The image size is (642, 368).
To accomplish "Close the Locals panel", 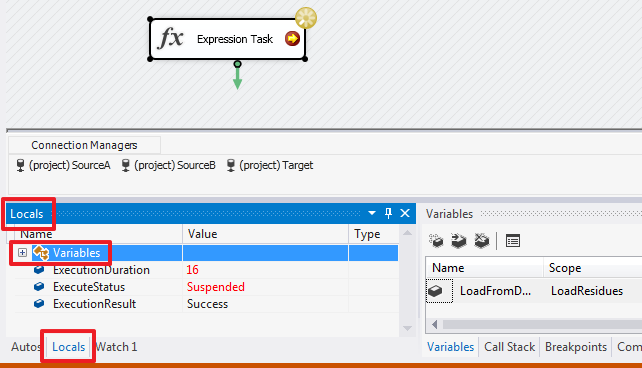I will click(405, 213).
